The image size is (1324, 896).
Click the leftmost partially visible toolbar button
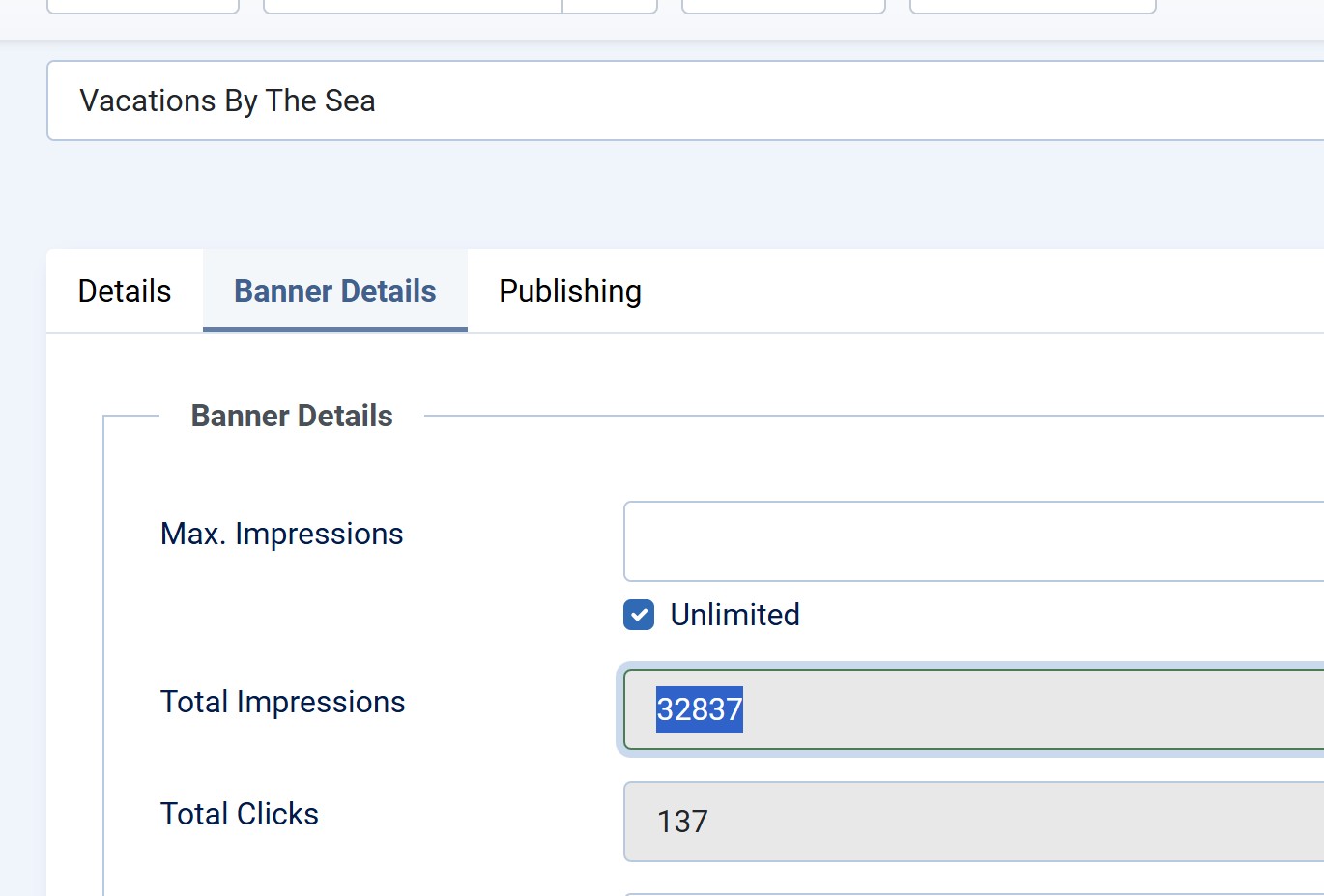[x=143, y=6]
